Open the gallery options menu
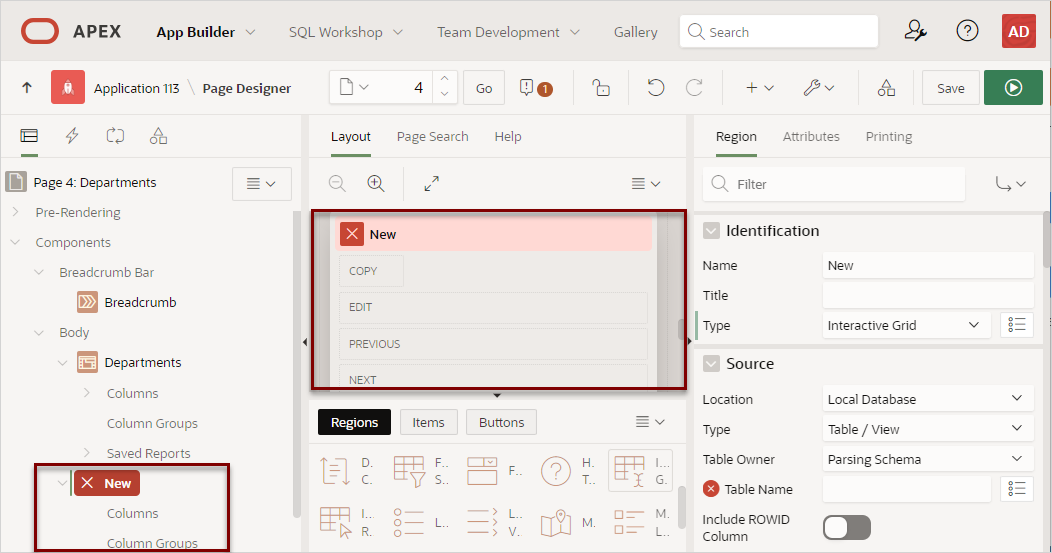Screen dimensions: 1052x553 tap(649, 421)
